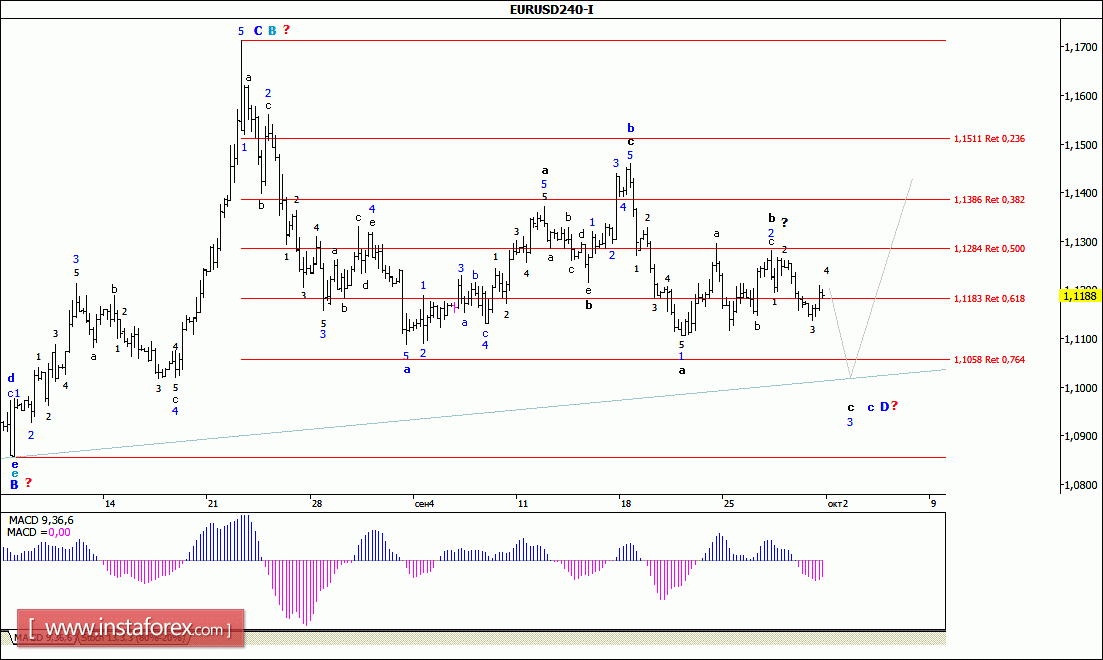1103x660 pixels.
Task: Click the окт2 date on time axis
Action: coord(837,503)
